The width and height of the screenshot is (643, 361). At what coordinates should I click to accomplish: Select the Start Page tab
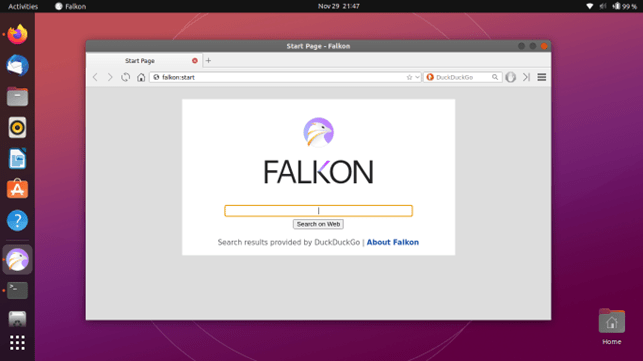tap(144, 61)
